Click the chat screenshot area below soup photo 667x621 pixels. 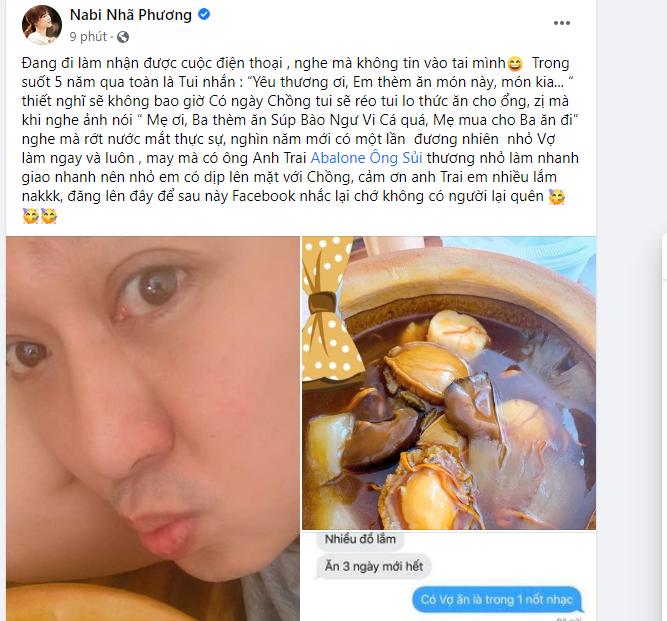pos(449,575)
